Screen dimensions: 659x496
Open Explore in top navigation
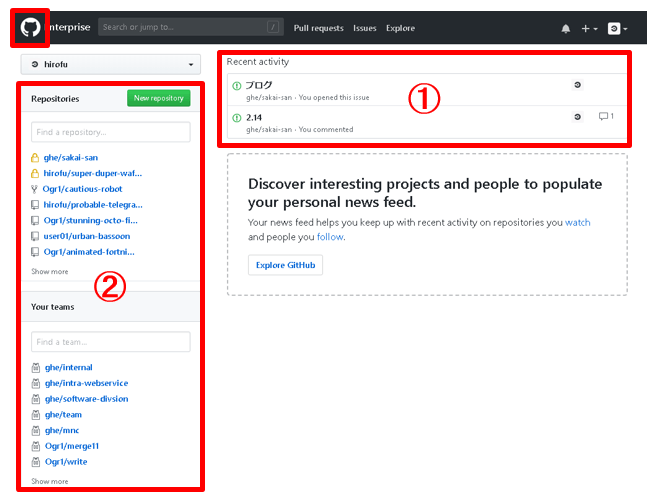(x=400, y=28)
